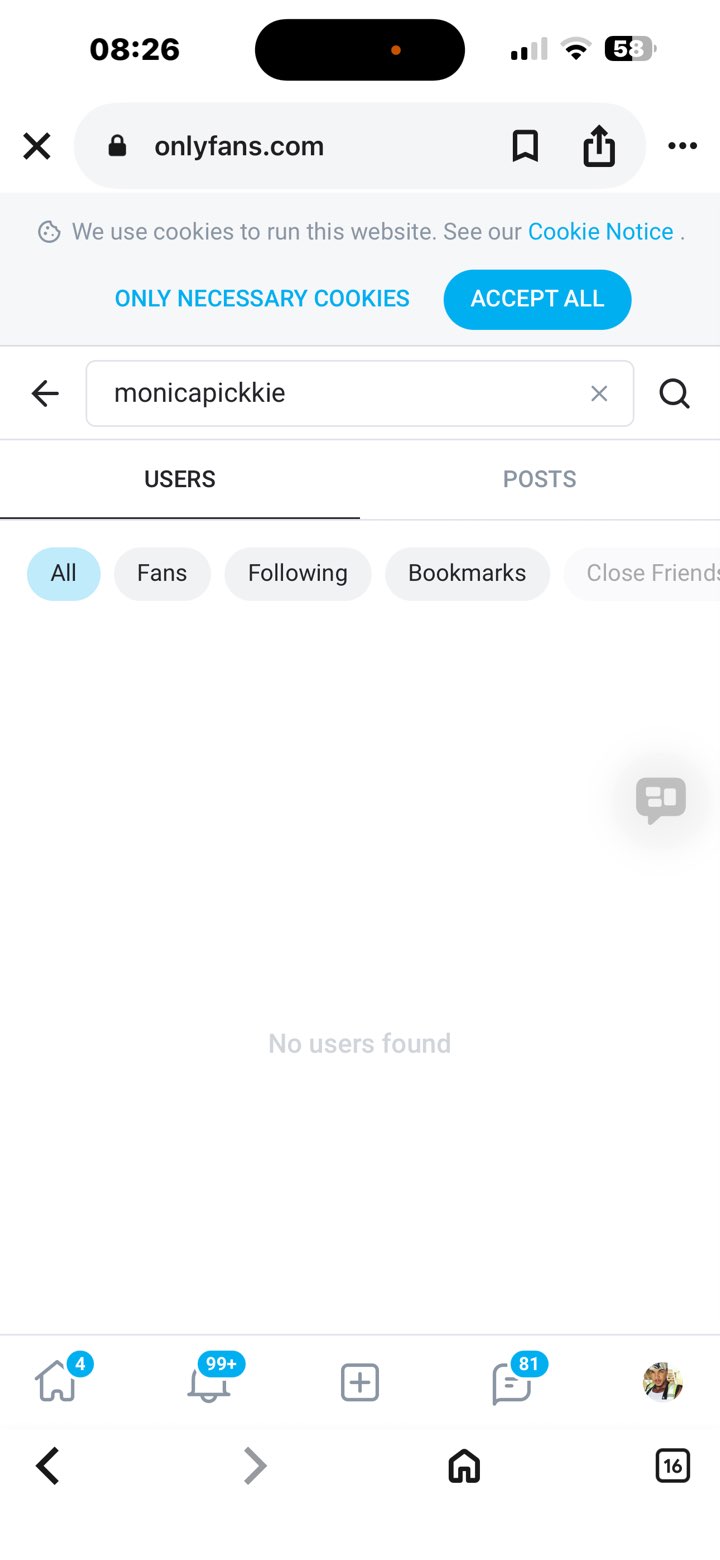Viewport: 720px width, 1560px height.
Task: Switch to the USERS tab
Action: 180,479
